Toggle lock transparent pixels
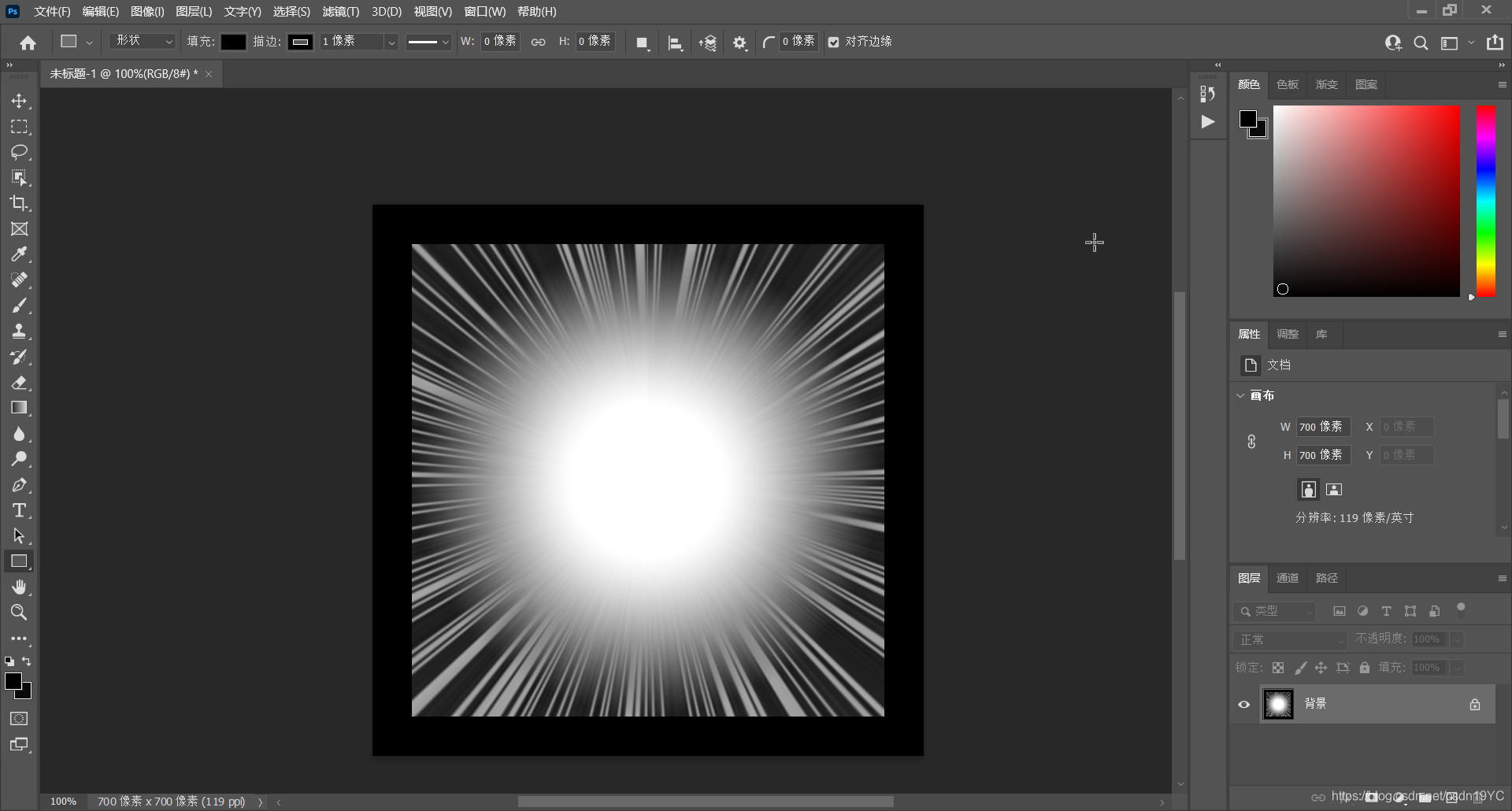1512x811 pixels. 1278,668
